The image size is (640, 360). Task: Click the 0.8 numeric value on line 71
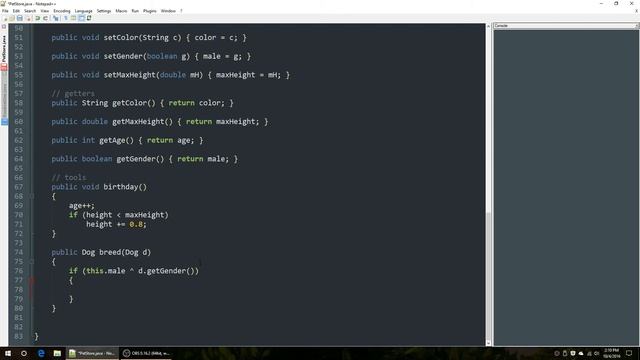136,224
